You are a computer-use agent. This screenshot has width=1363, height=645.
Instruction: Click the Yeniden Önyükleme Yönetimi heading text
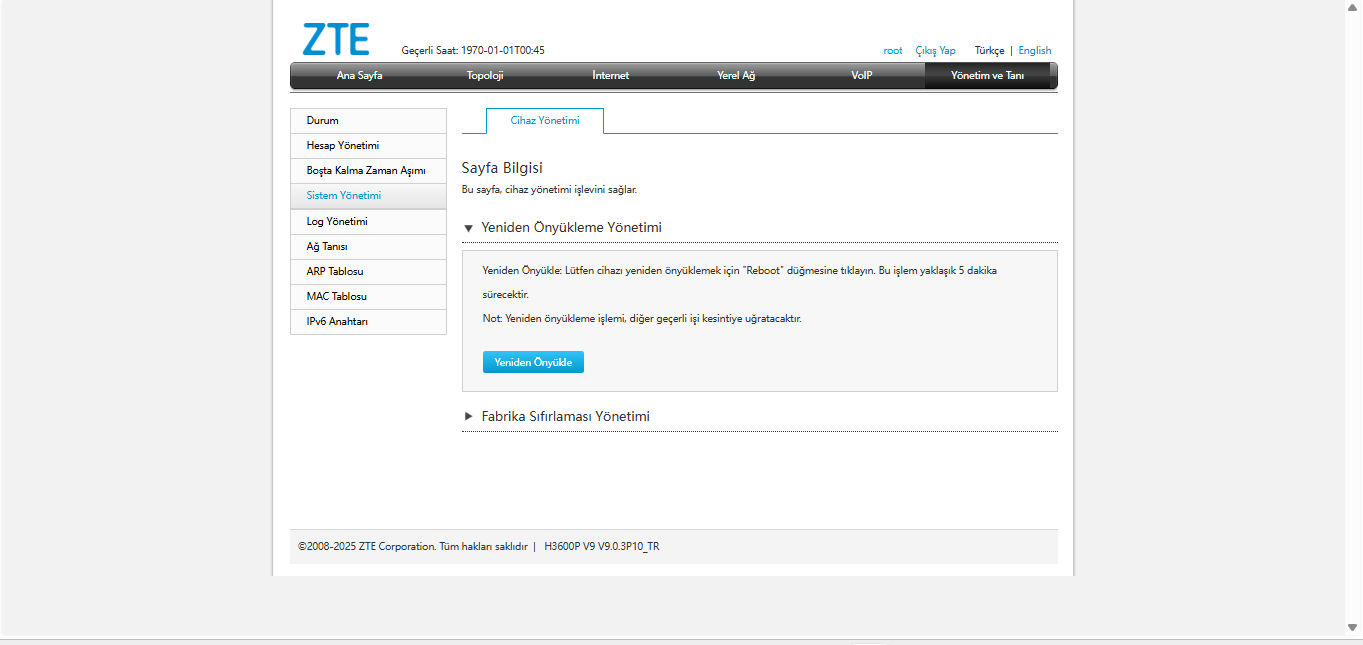[572, 227]
